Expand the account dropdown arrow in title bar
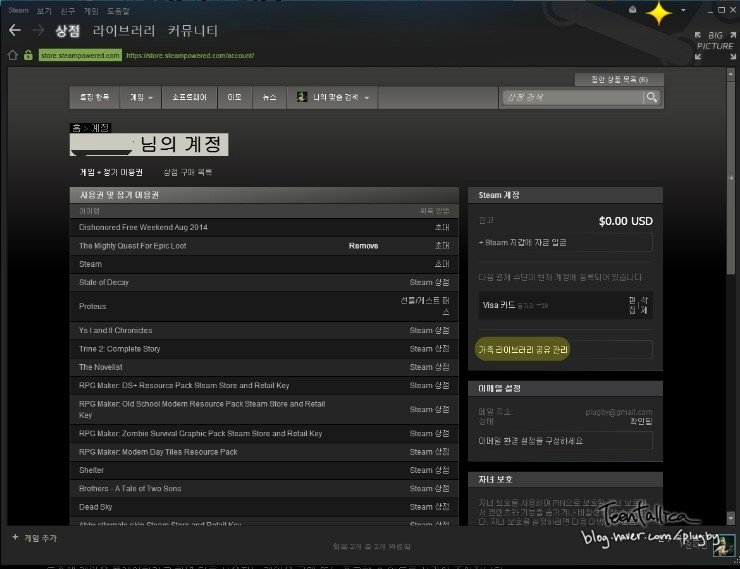Screen dimensions: 740x569 (x=683, y=10)
